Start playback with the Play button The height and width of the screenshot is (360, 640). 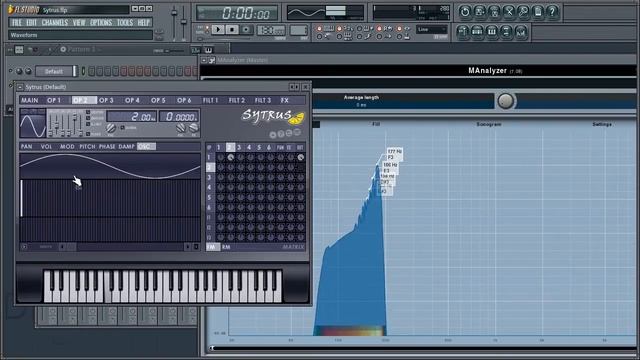pos(218,29)
